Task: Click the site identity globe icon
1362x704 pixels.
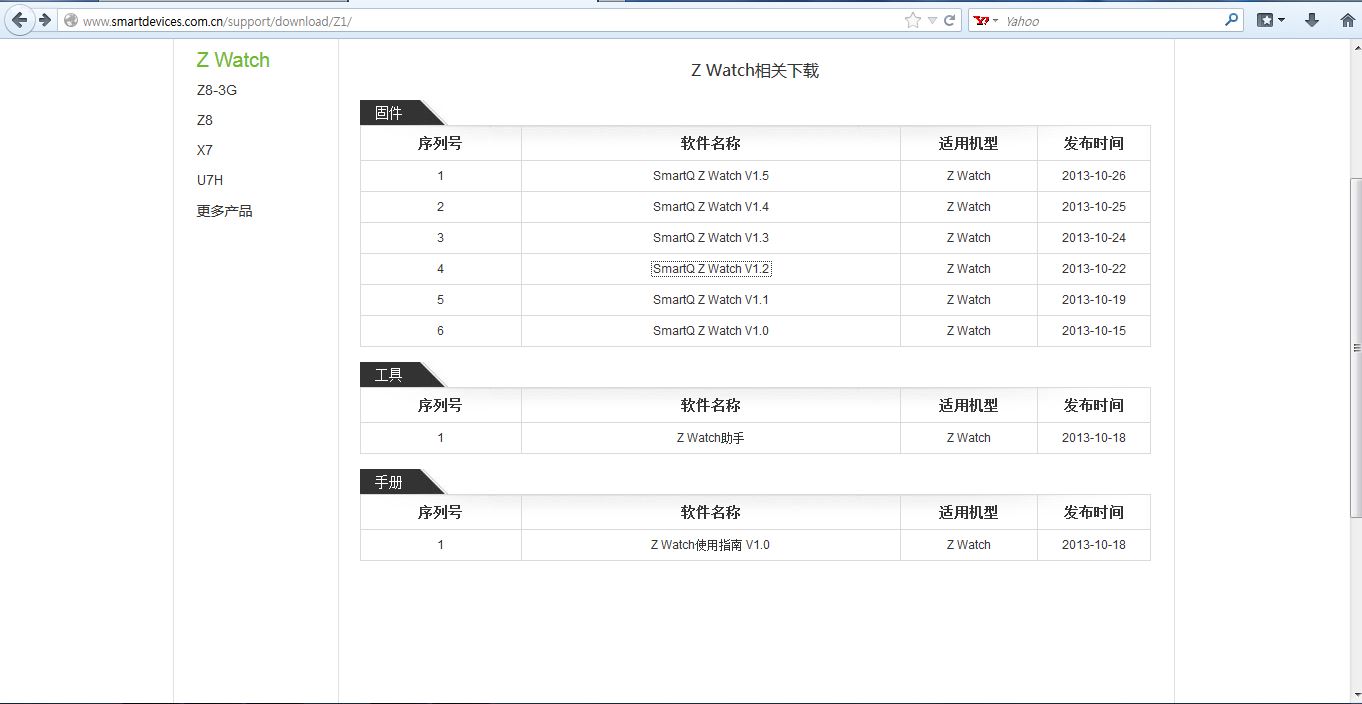Action: click(71, 20)
